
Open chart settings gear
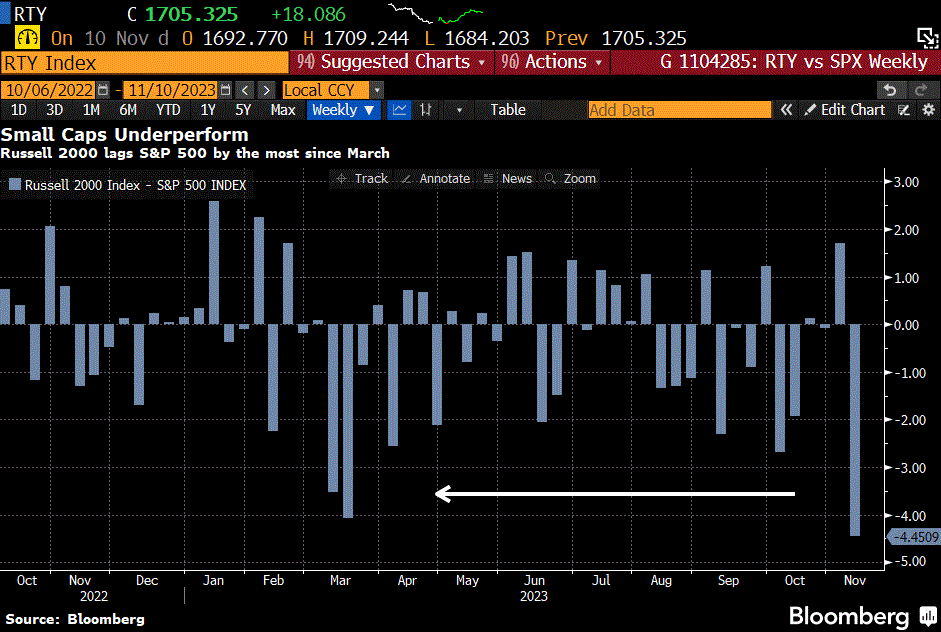pyautogui.click(x=928, y=110)
